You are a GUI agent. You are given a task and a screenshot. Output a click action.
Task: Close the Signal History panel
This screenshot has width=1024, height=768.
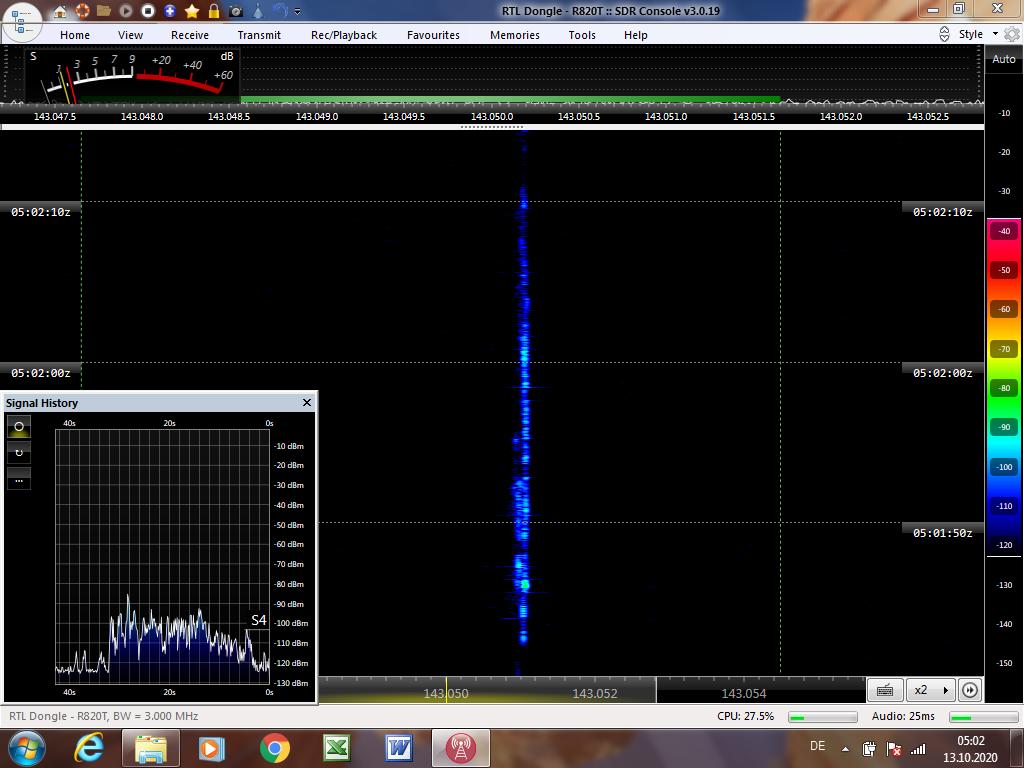pyautogui.click(x=307, y=402)
